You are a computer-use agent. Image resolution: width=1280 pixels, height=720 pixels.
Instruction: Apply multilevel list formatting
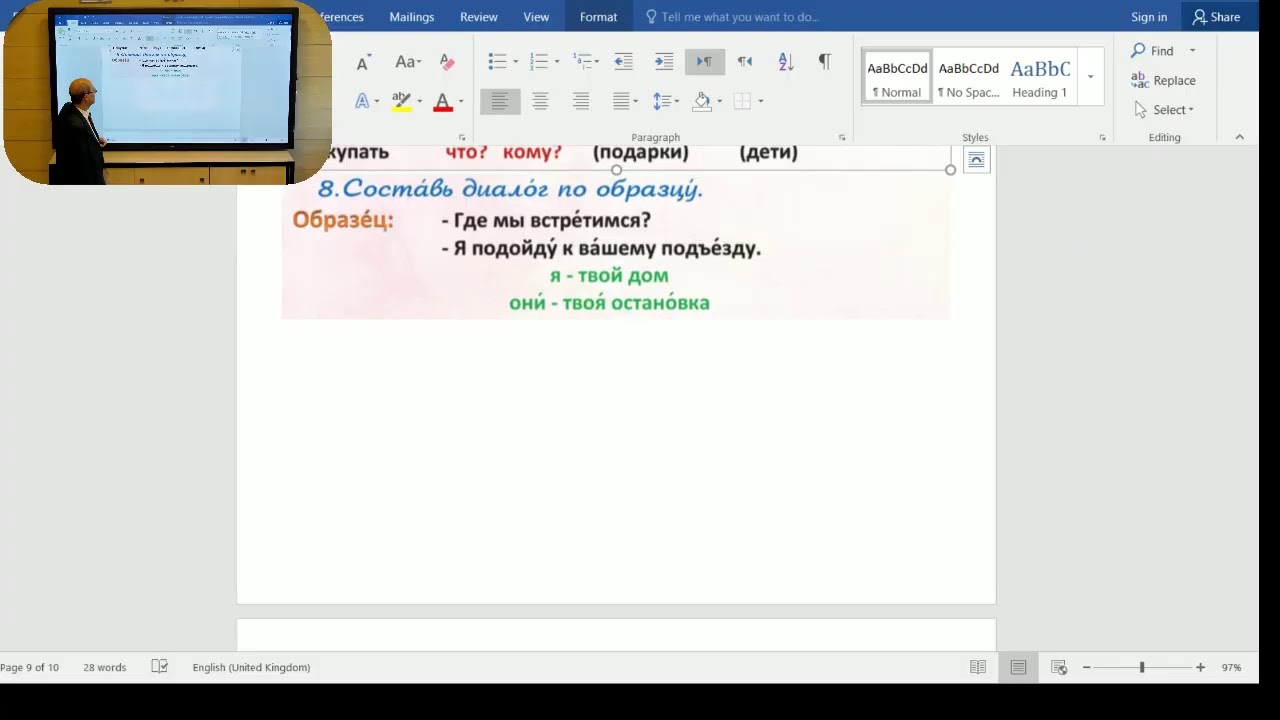click(582, 62)
